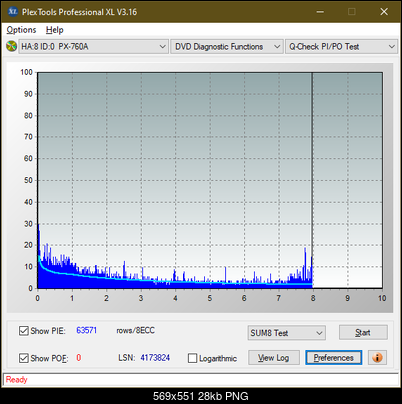Click the PIE value 63571

(86, 330)
